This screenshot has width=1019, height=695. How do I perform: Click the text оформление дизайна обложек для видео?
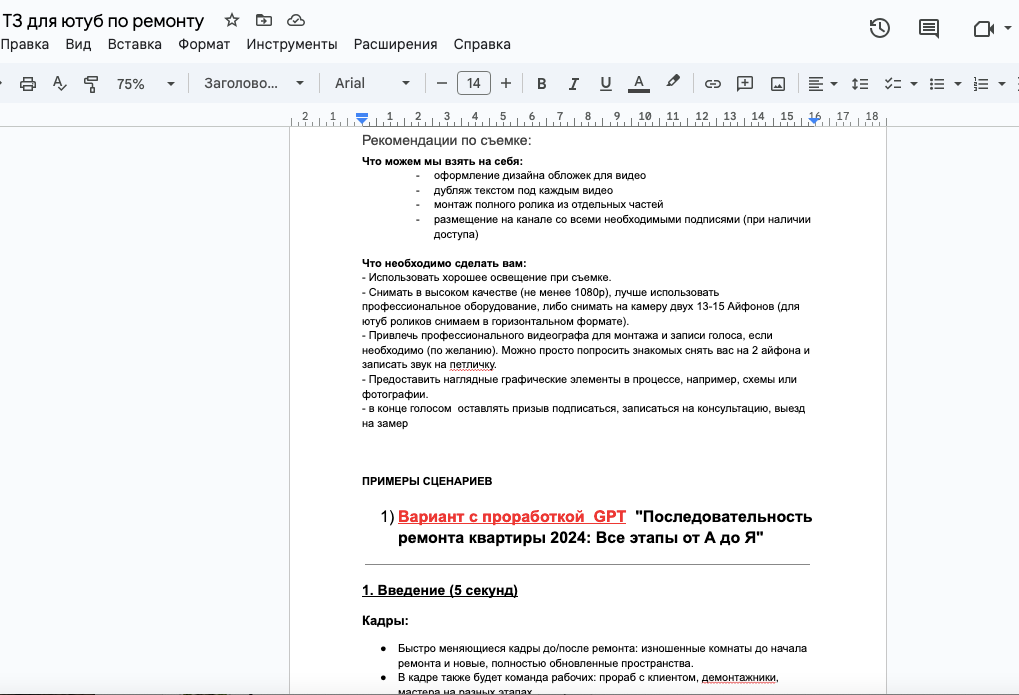[539, 176]
